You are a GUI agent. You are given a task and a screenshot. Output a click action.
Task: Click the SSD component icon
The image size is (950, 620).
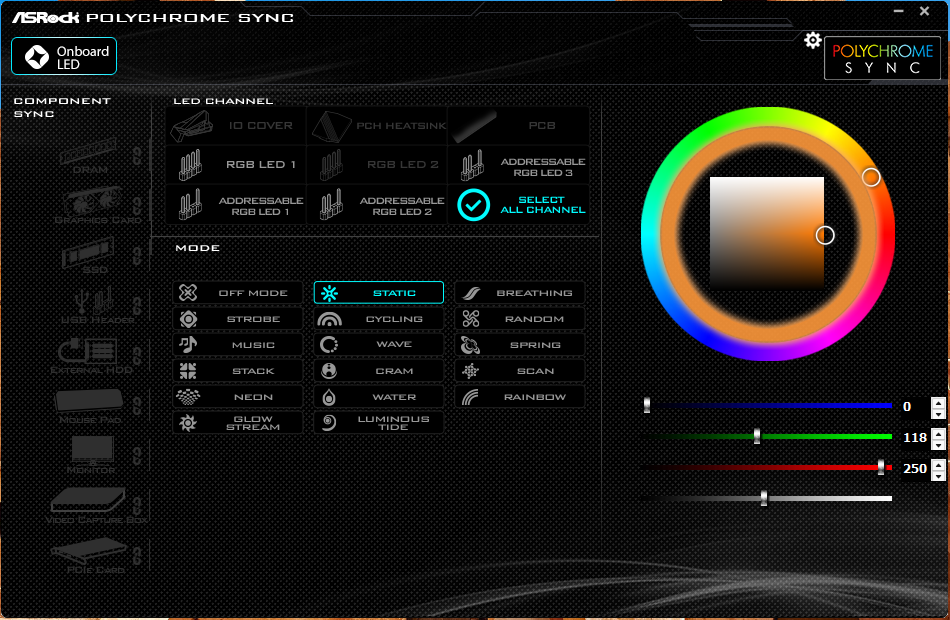[88, 252]
